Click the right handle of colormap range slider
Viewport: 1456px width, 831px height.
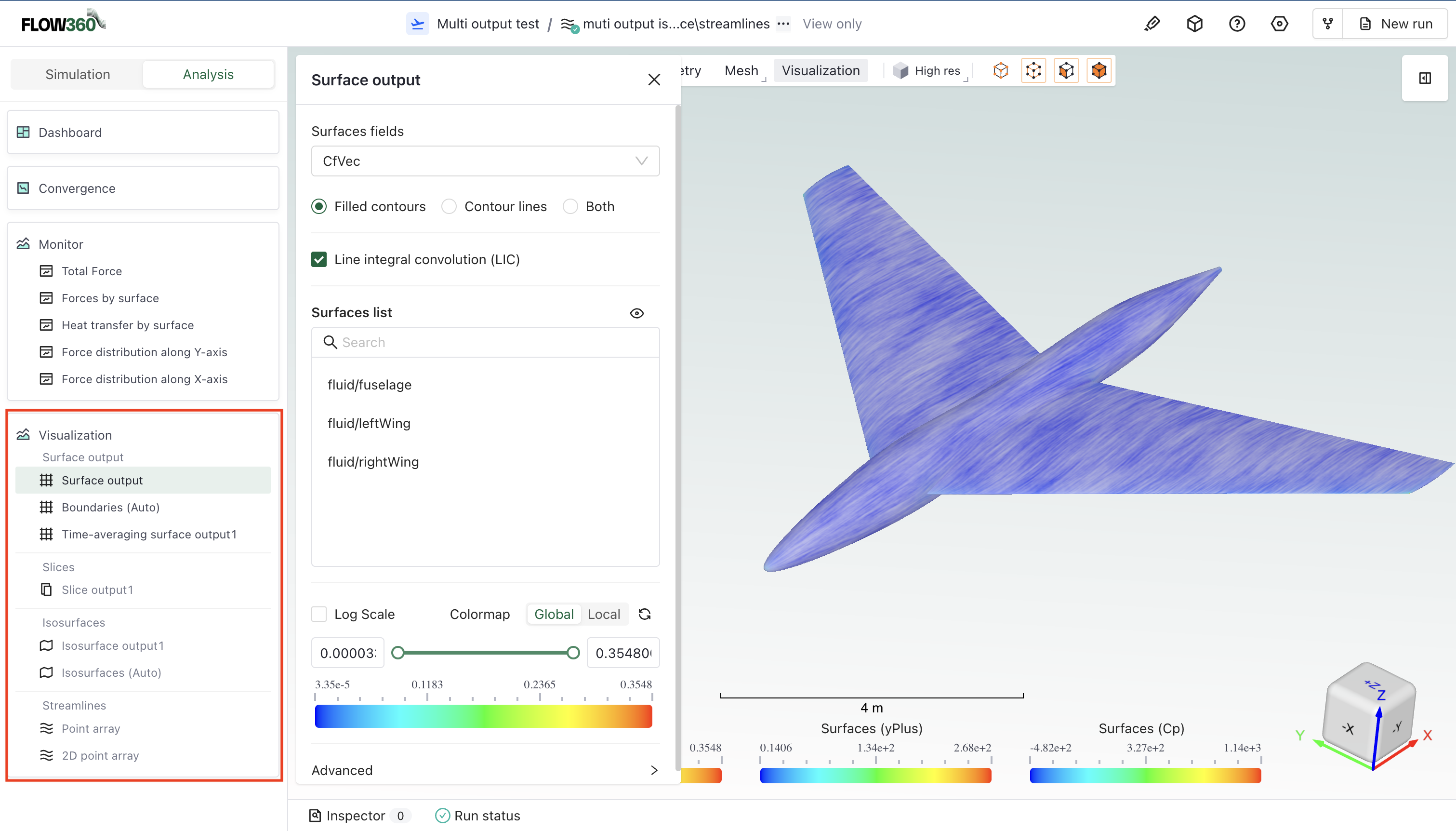[x=573, y=652]
